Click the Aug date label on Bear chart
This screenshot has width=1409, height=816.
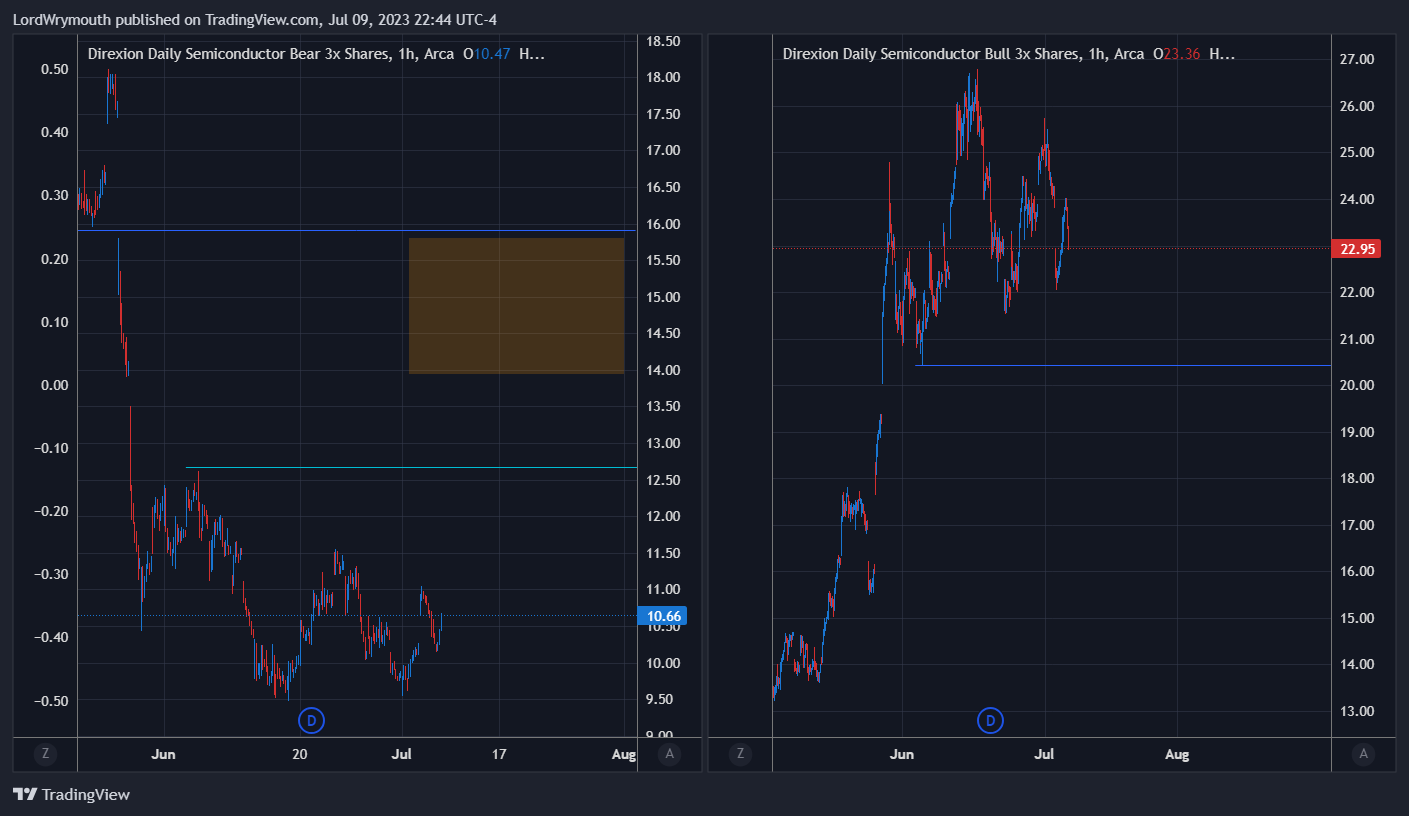623,754
